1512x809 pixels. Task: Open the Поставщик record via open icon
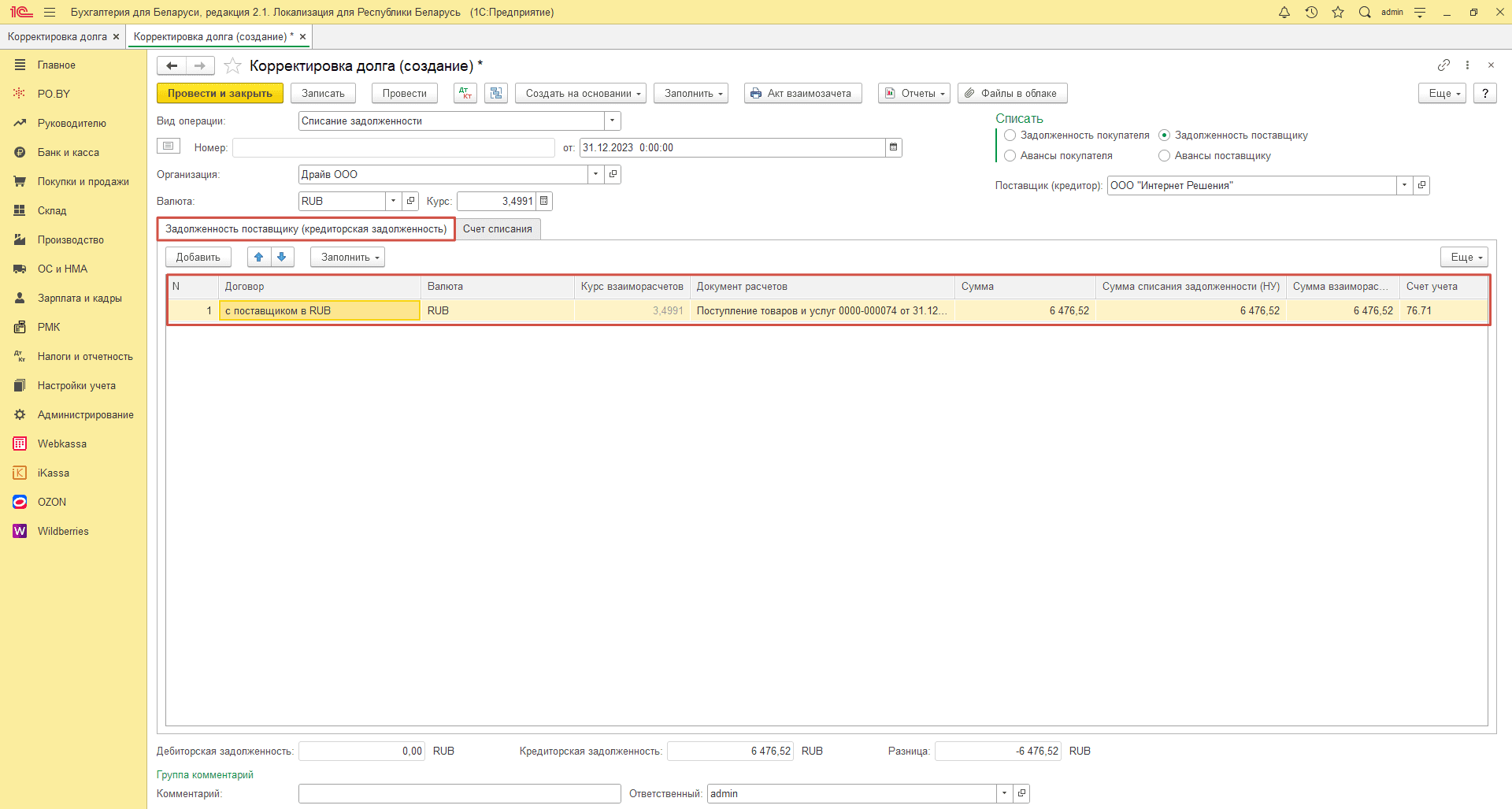1421,185
